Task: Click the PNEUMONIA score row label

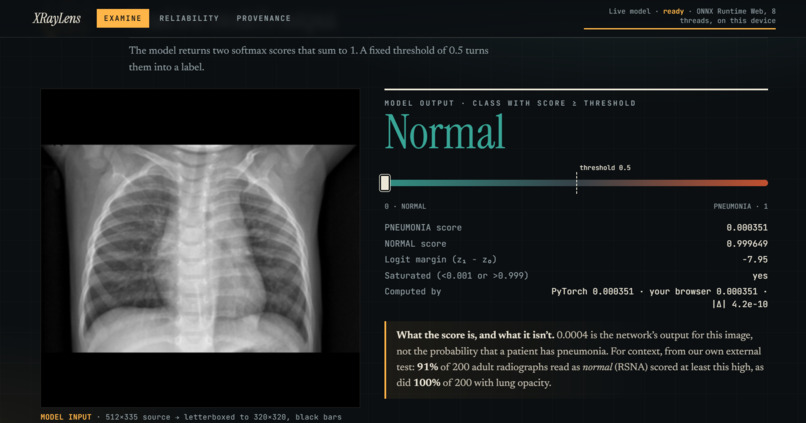Action: (423, 228)
